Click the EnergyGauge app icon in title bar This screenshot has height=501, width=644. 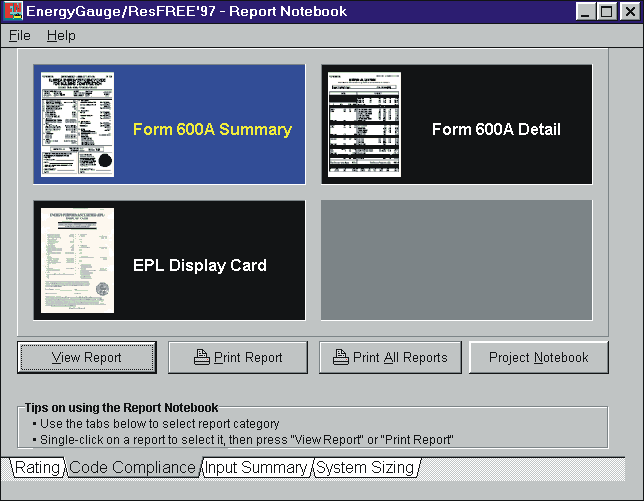[13, 11]
